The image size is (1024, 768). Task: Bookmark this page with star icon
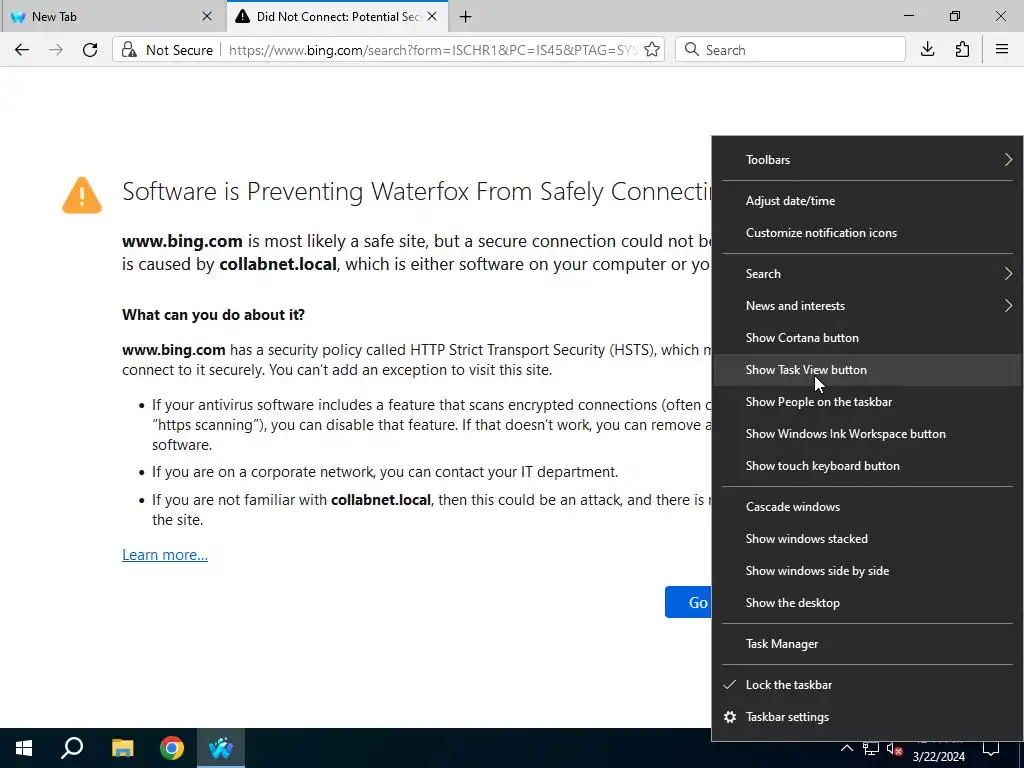click(651, 50)
